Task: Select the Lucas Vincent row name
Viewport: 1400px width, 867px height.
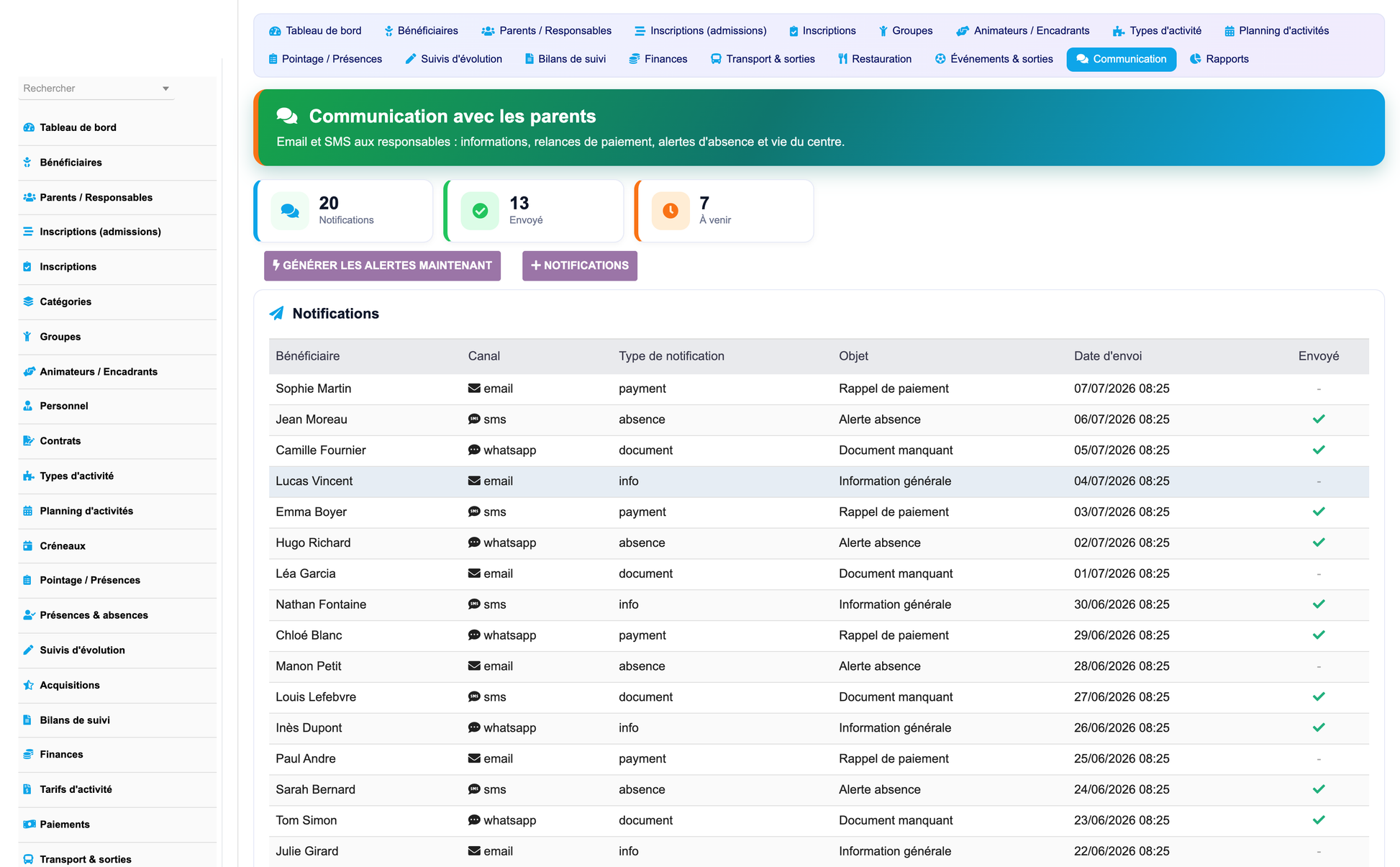Action: 314,481
